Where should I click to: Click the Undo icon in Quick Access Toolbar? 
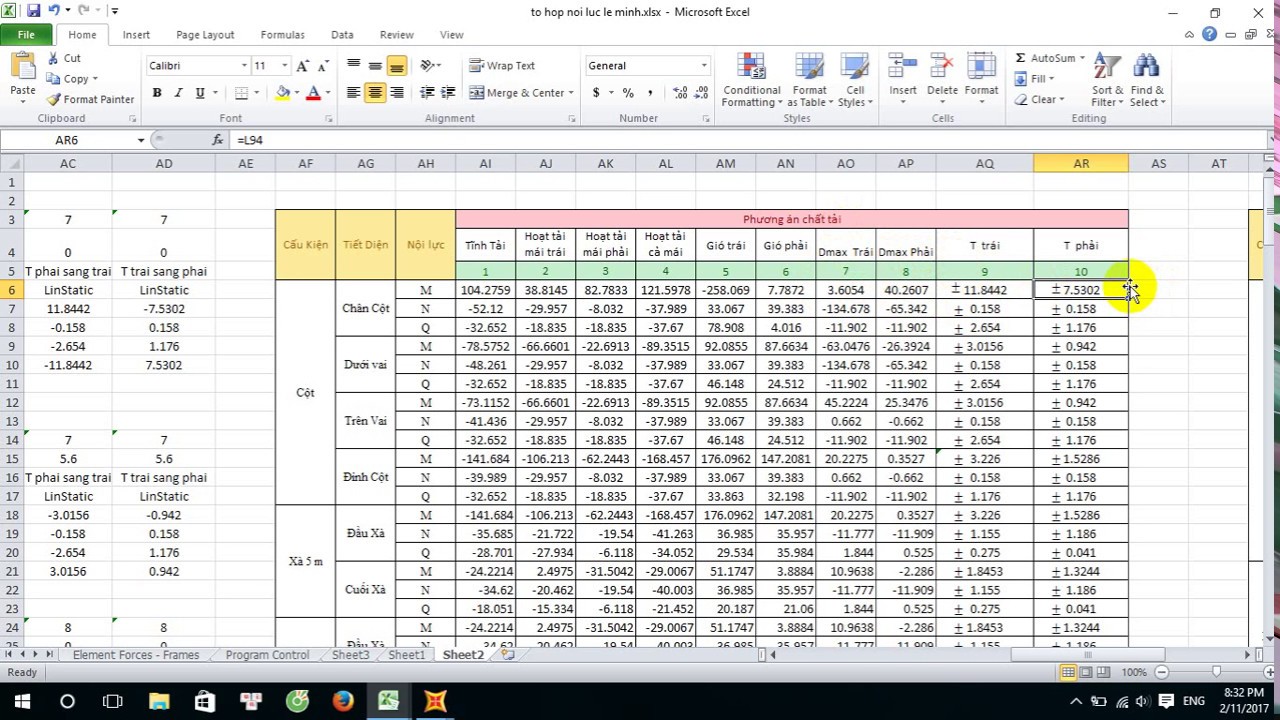(53, 11)
